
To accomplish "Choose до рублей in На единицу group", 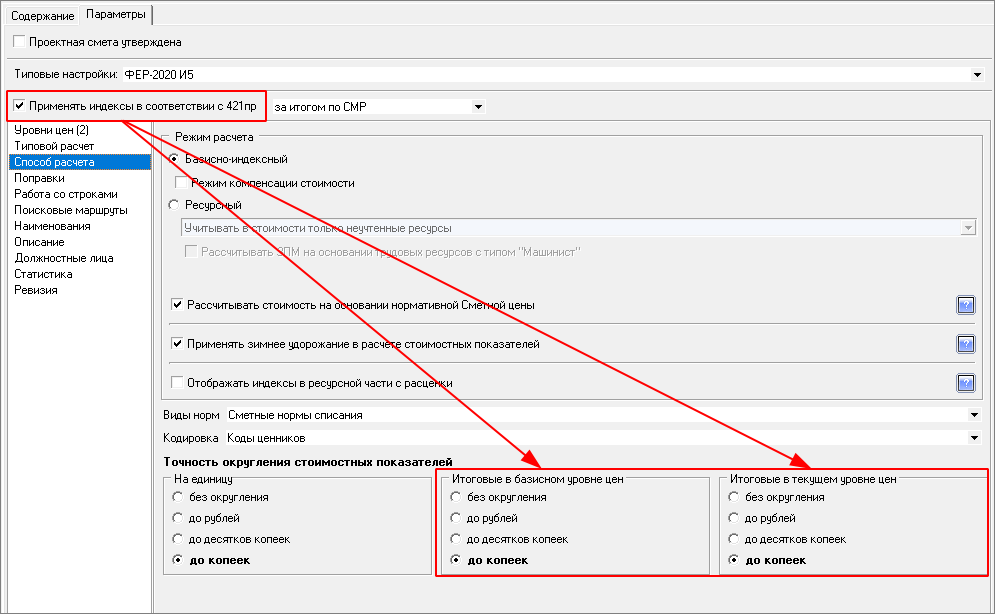I will point(178,518).
